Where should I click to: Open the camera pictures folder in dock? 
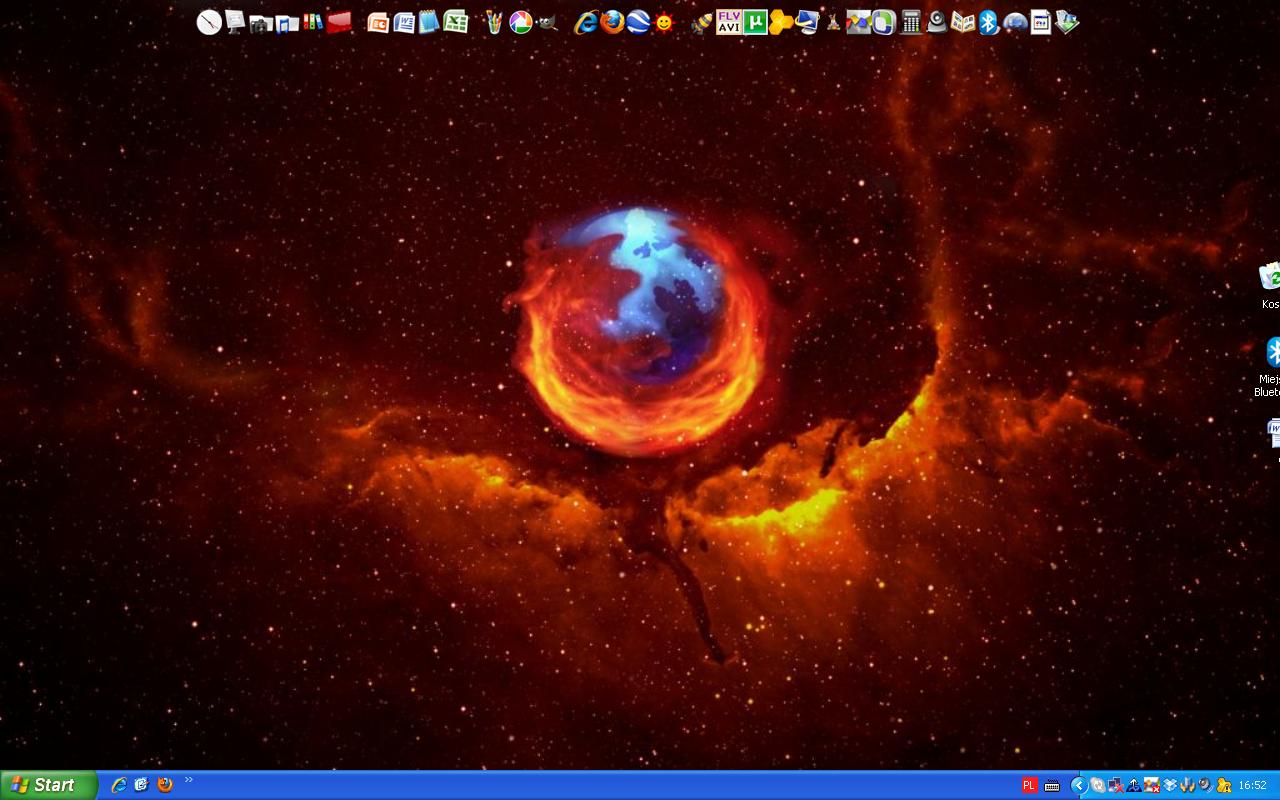click(261, 24)
